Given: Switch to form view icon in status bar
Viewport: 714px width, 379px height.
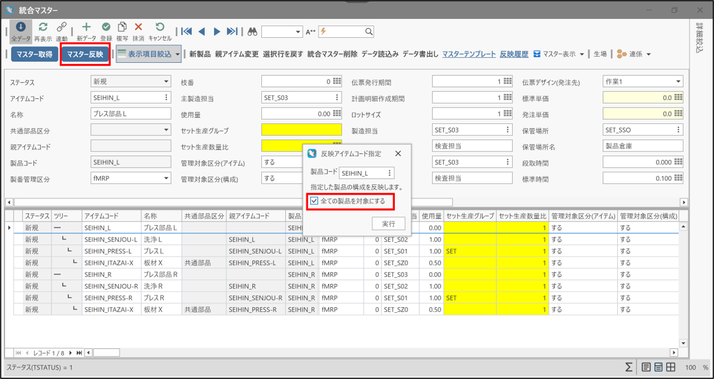Looking at the screenshot, I should tap(646, 367).
